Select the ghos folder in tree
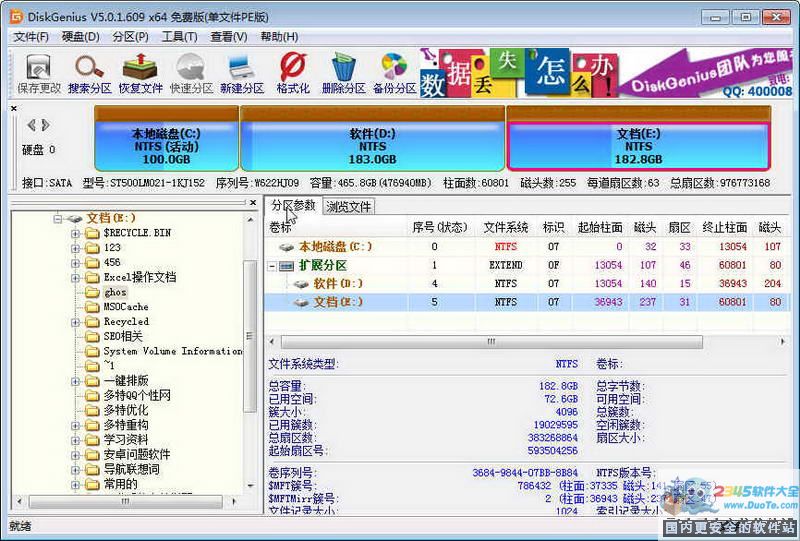 (115, 292)
